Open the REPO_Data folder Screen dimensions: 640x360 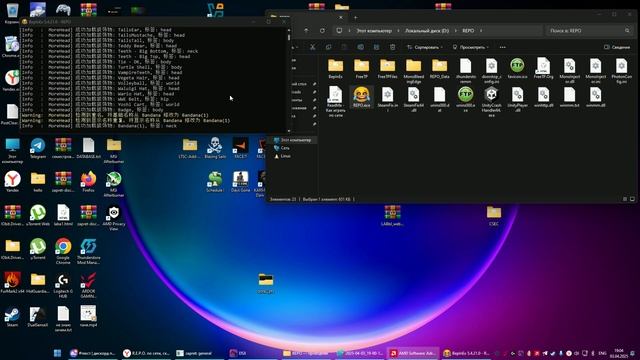pyautogui.click(x=439, y=68)
